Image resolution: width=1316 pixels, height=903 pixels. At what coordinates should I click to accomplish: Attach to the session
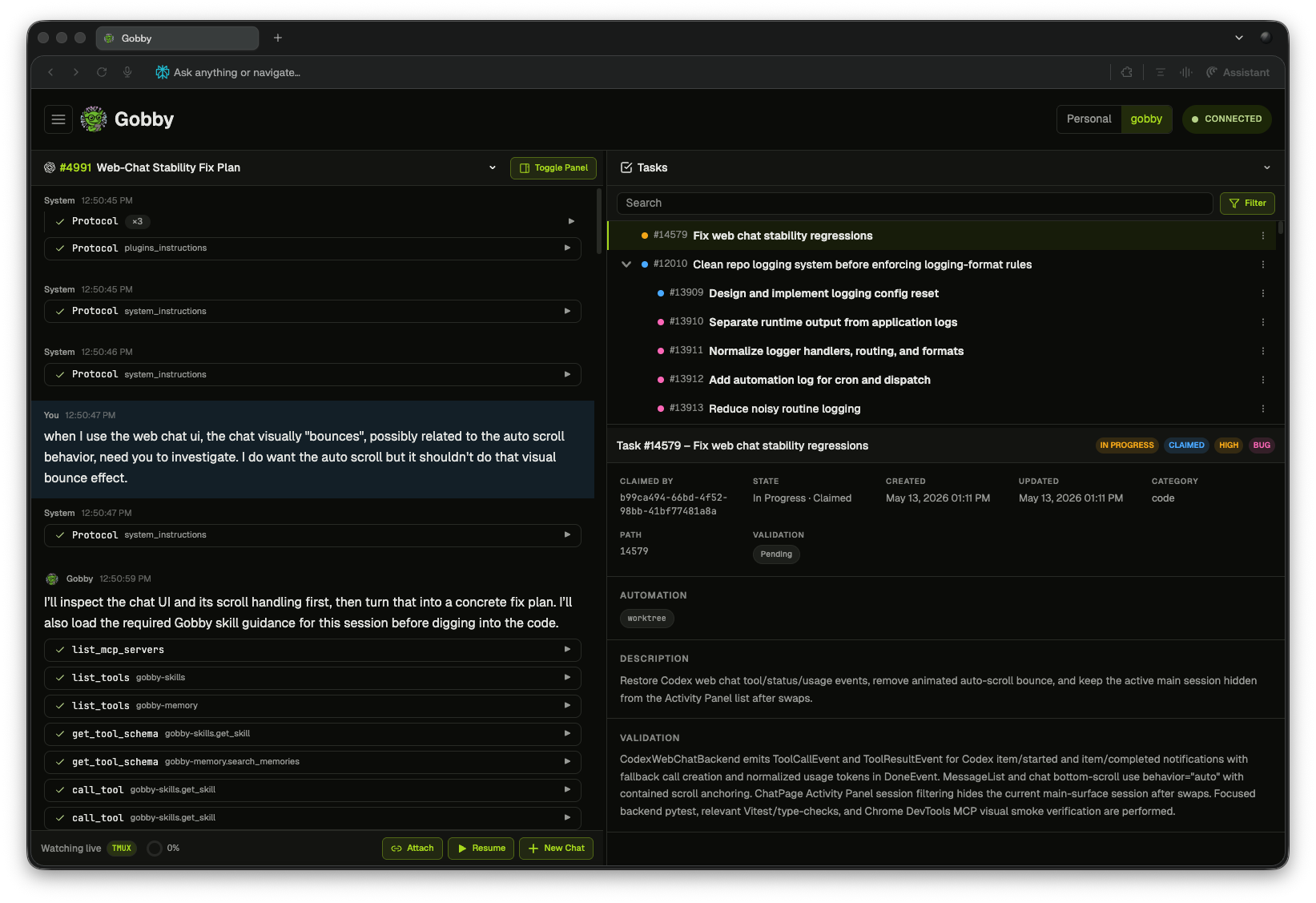point(413,849)
